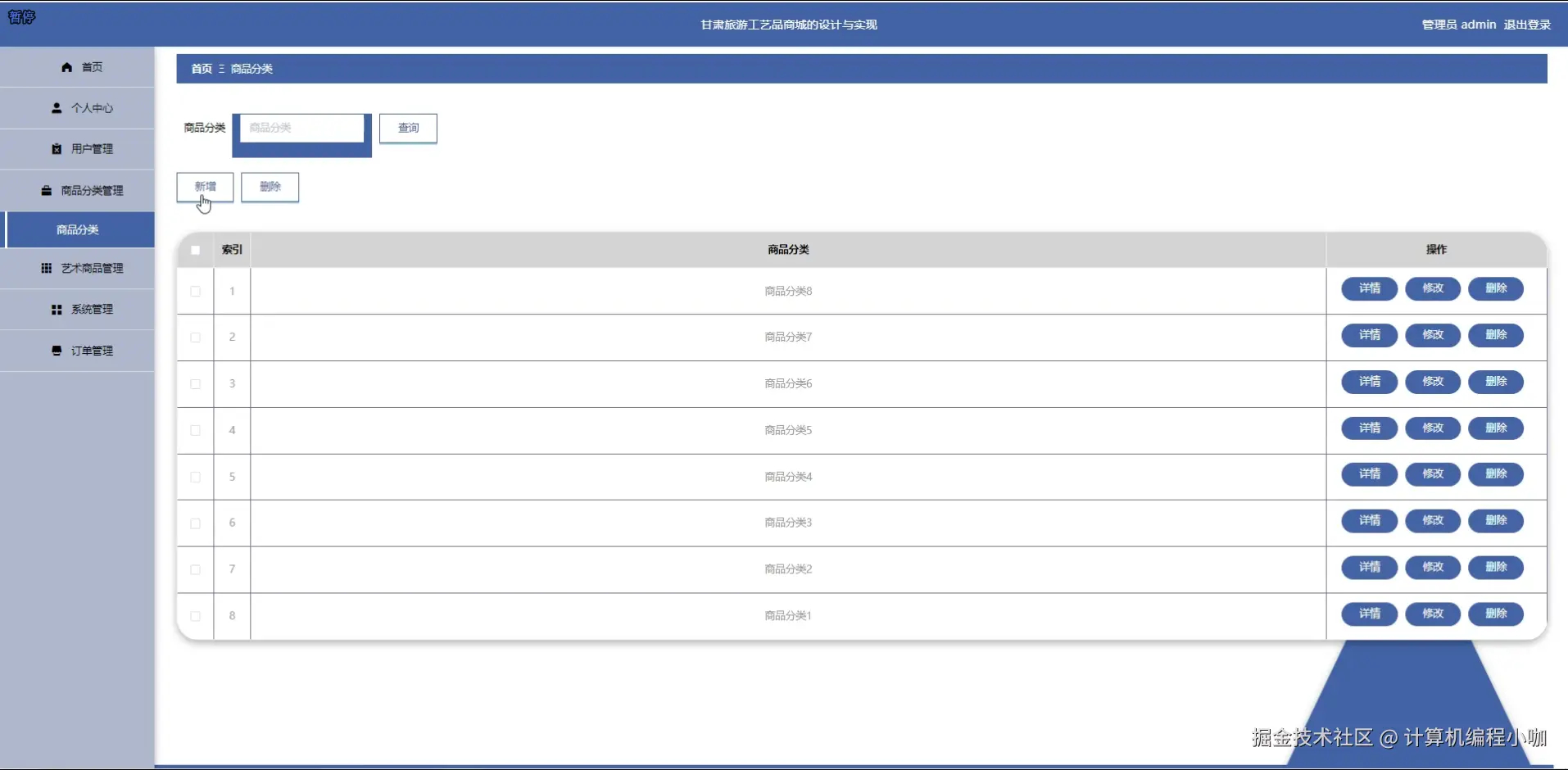This screenshot has height=770, width=1568.
Task: Click the 删除 batch delete button above table
Action: click(270, 187)
